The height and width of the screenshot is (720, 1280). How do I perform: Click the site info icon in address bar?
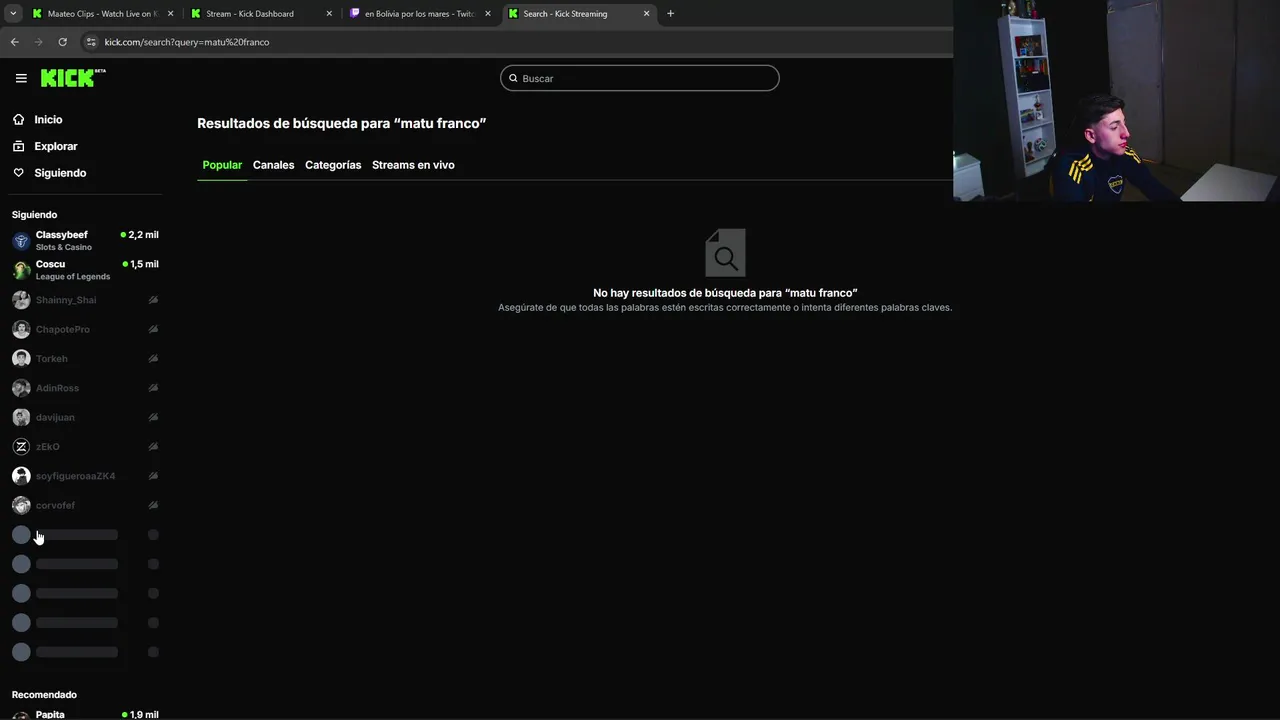click(x=91, y=42)
